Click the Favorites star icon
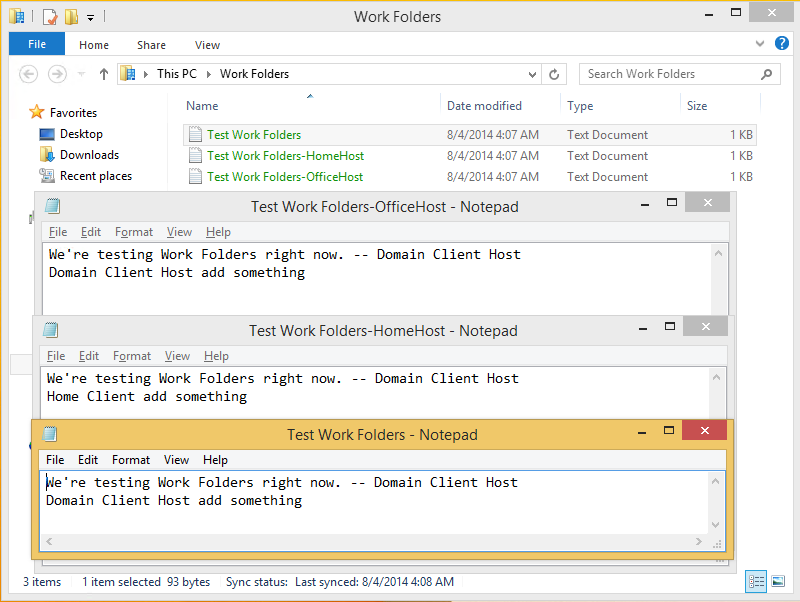The height and width of the screenshot is (602, 800). coord(37,112)
